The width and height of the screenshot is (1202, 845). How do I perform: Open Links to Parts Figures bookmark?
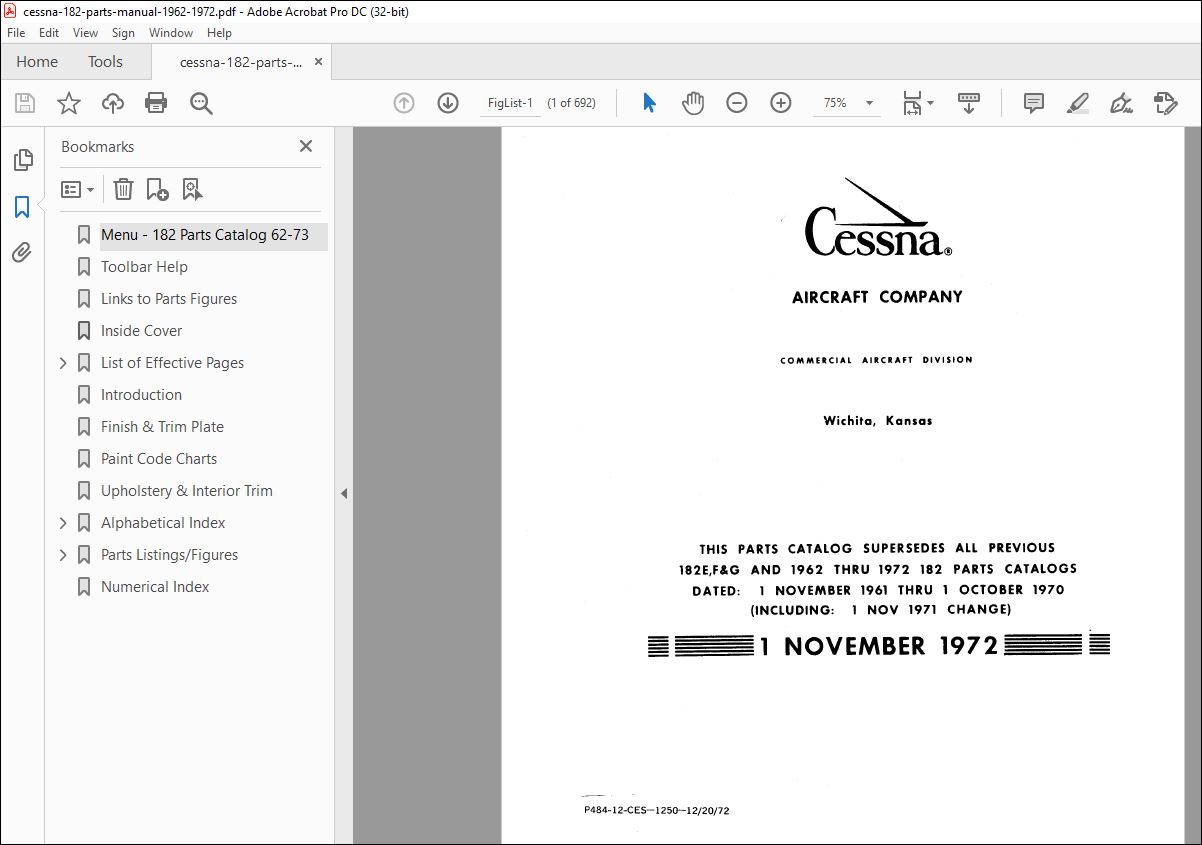pyautogui.click(x=169, y=299)
